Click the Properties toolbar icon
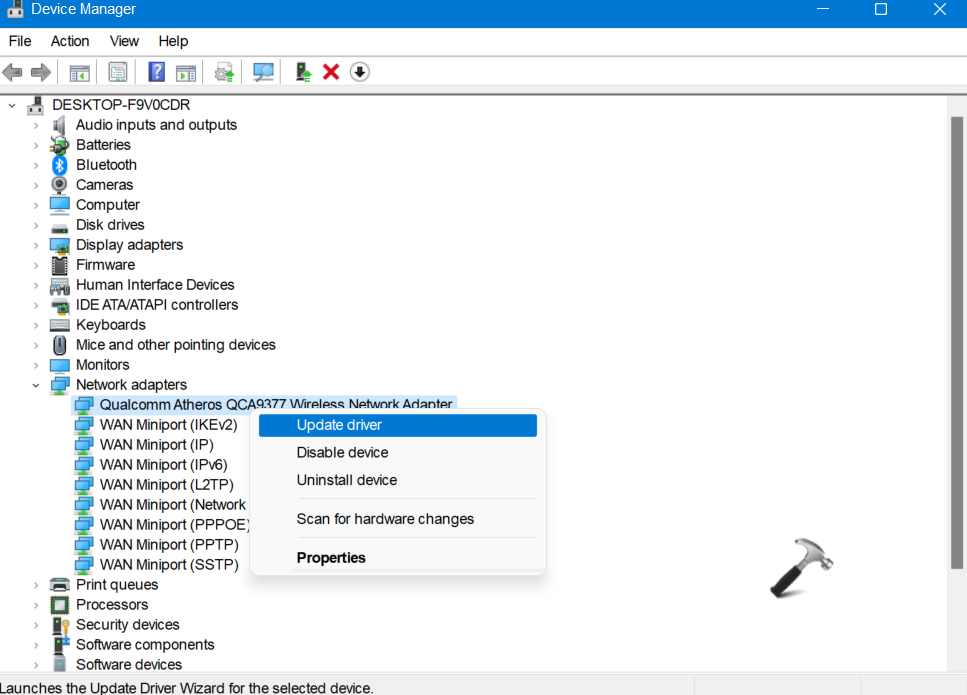 118,72
